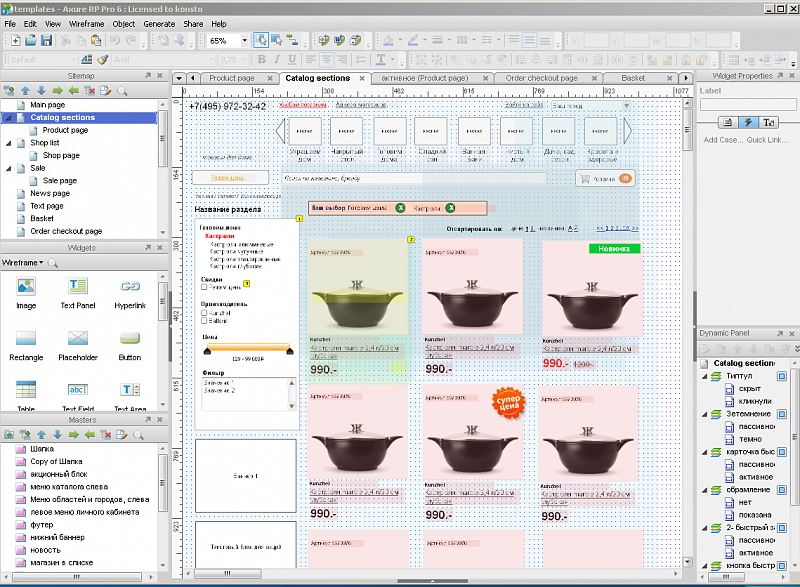
Task: Open the Interactions lightning tab icon
Action: pos(747,122)
